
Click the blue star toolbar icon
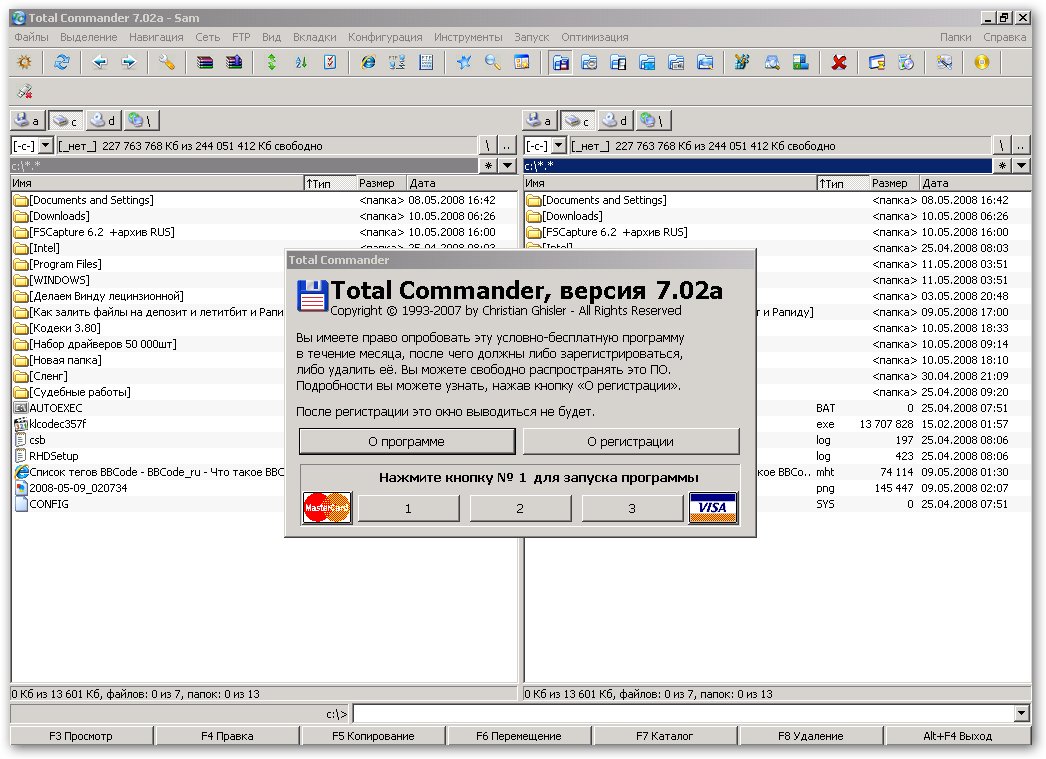tap(464, 63)
